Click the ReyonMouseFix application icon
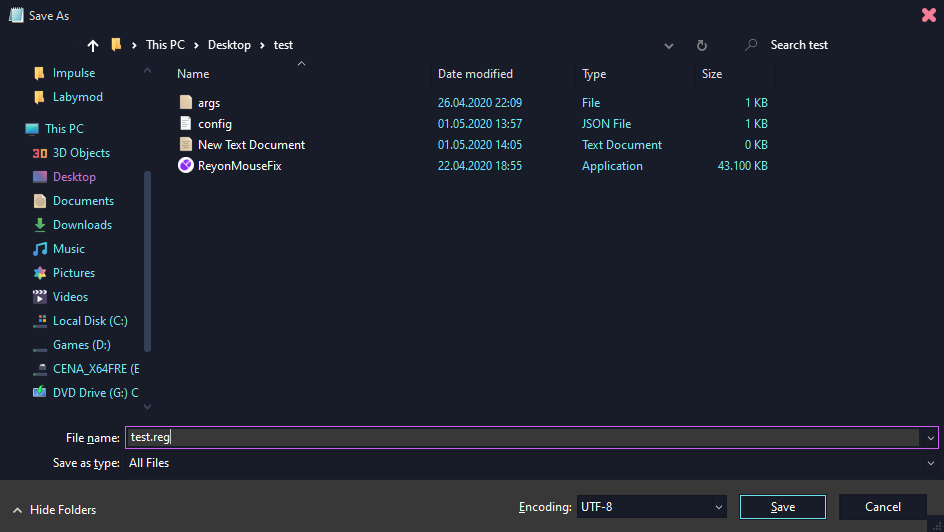This screenshot has height=532, width=944. tap(186, 165)
